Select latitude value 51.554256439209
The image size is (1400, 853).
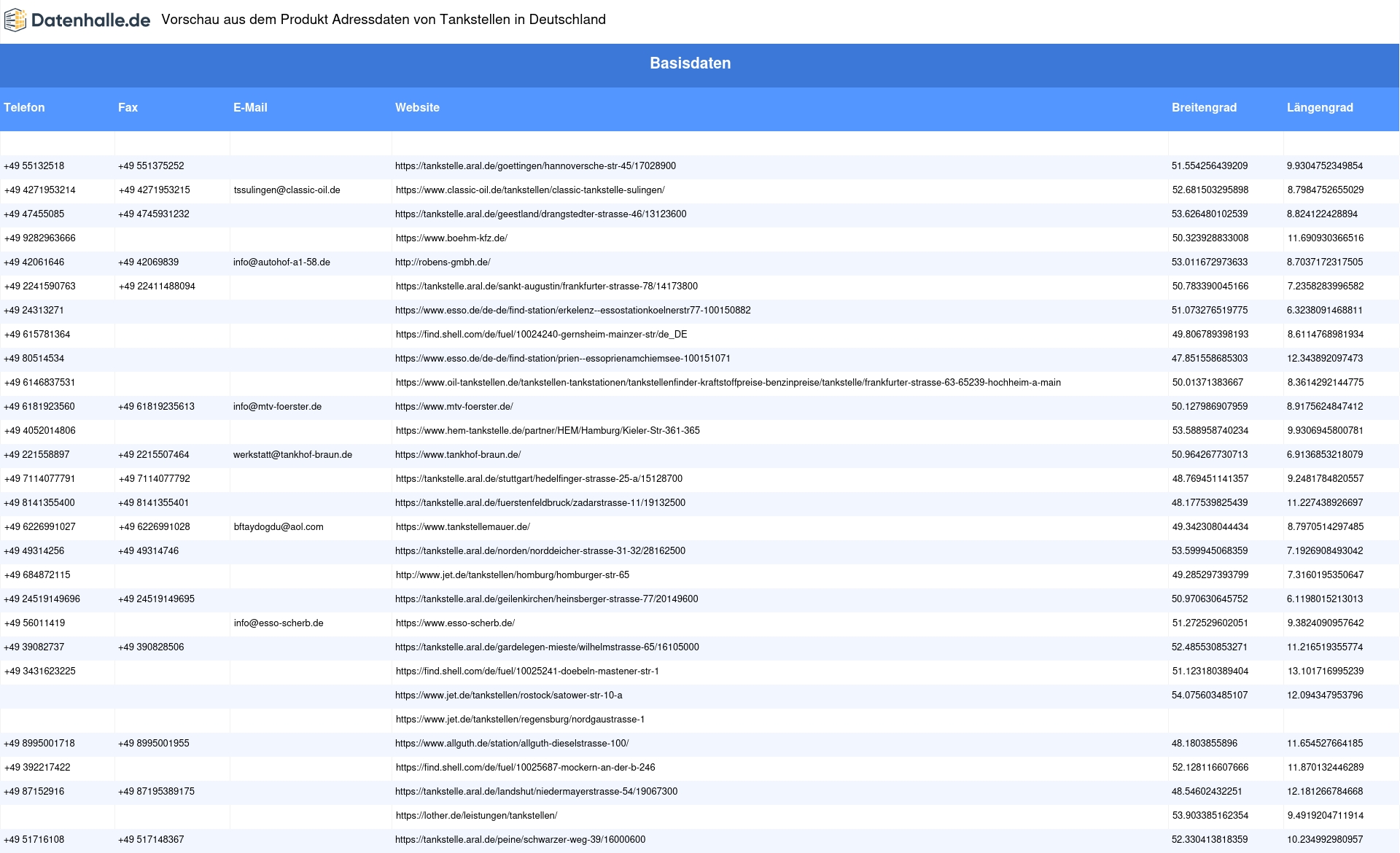tap(1210, 166)
